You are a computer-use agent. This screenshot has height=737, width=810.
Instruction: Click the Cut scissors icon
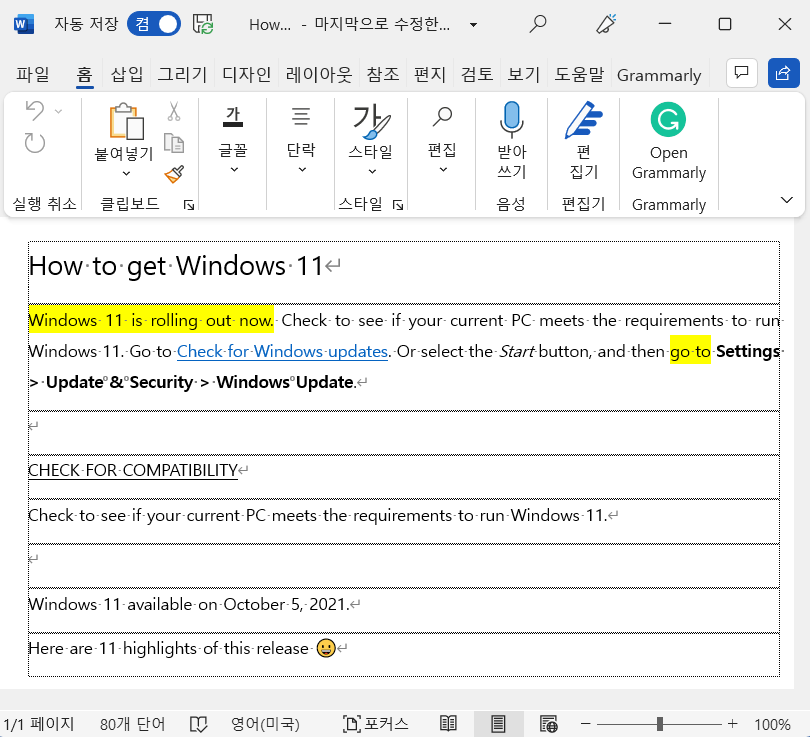click(x=174, y=111)
